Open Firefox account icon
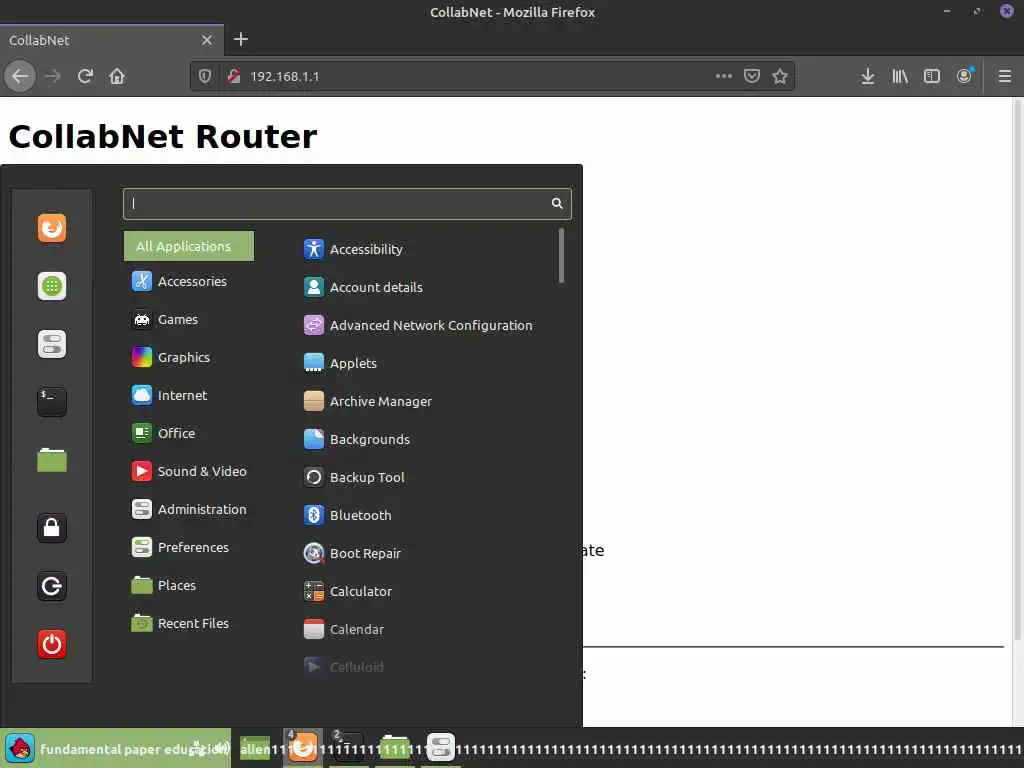The height and width of the screenshot is (768, 1024). pos(965,76)
